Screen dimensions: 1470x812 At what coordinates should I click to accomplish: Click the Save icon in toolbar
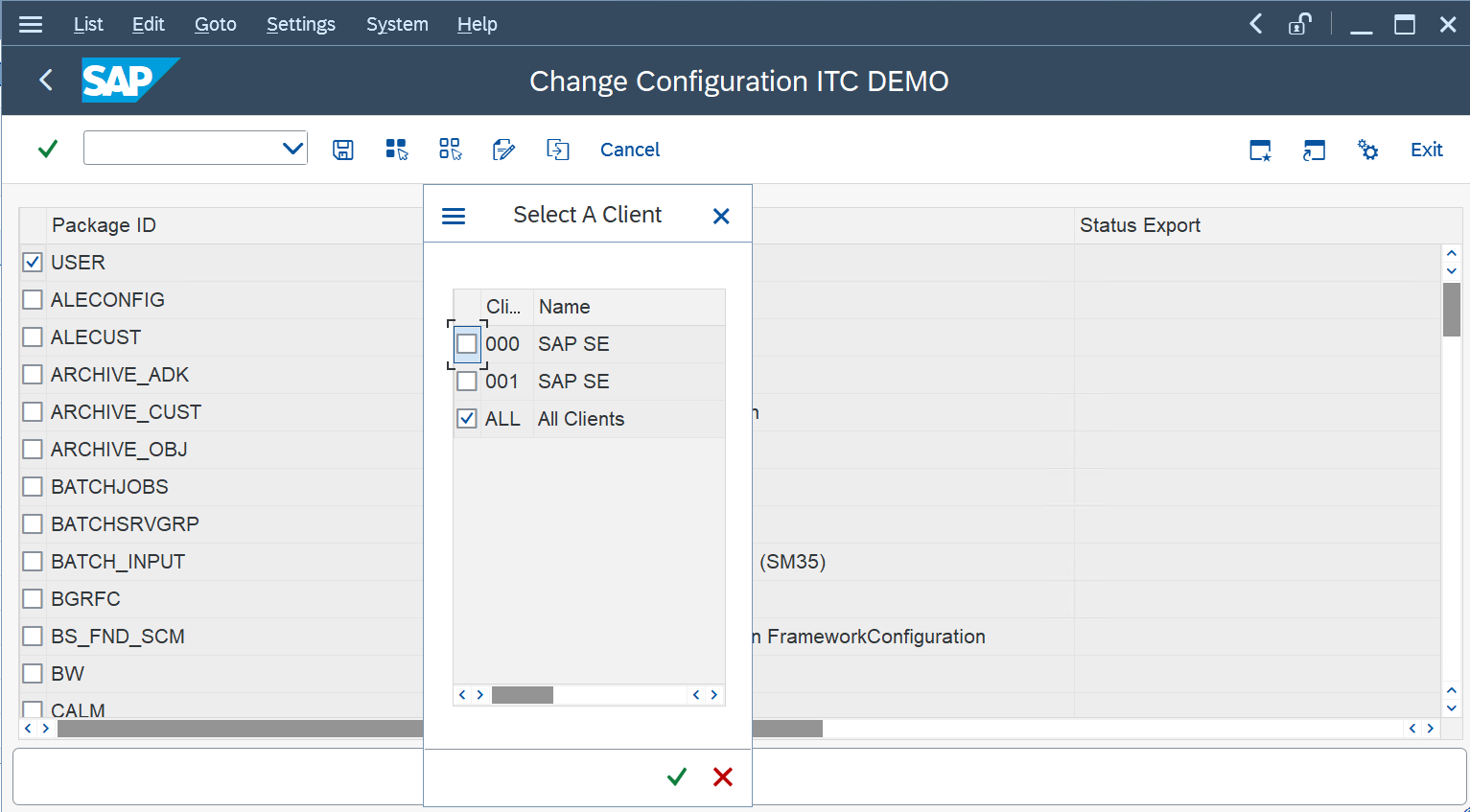[x=343, y=150]
